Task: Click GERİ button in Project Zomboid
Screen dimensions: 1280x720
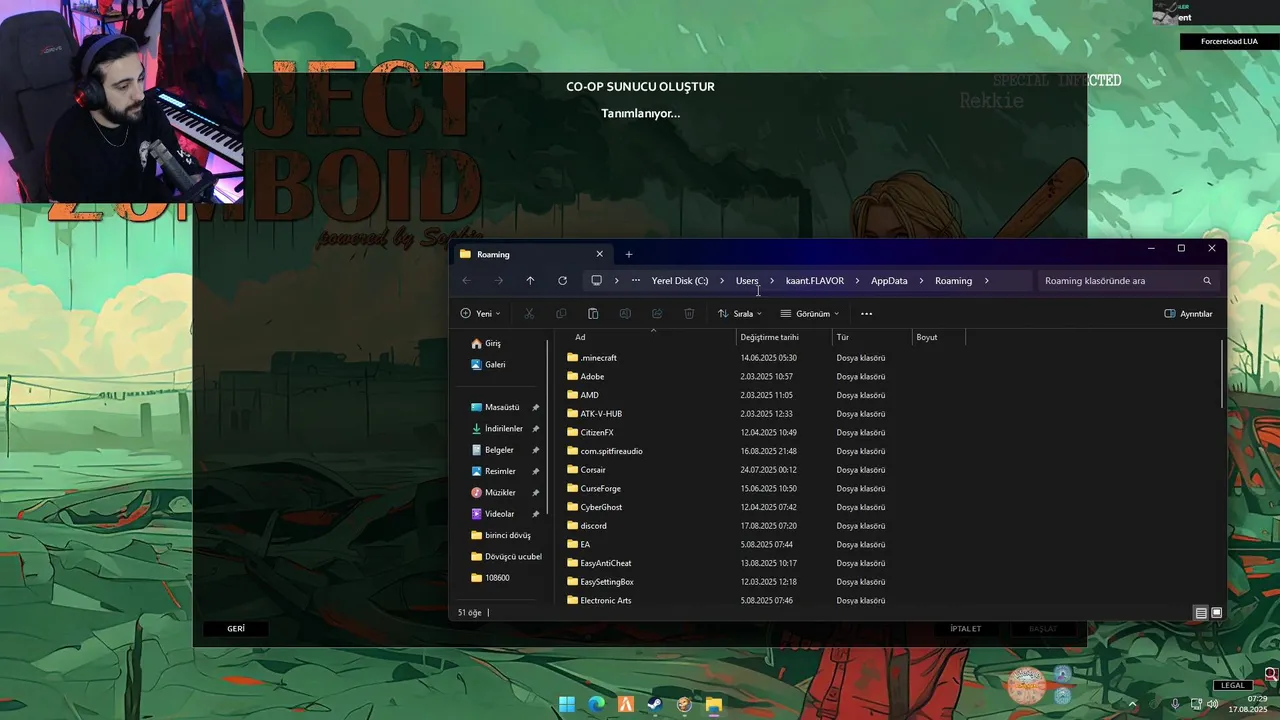Action: (x=236, y=629)
